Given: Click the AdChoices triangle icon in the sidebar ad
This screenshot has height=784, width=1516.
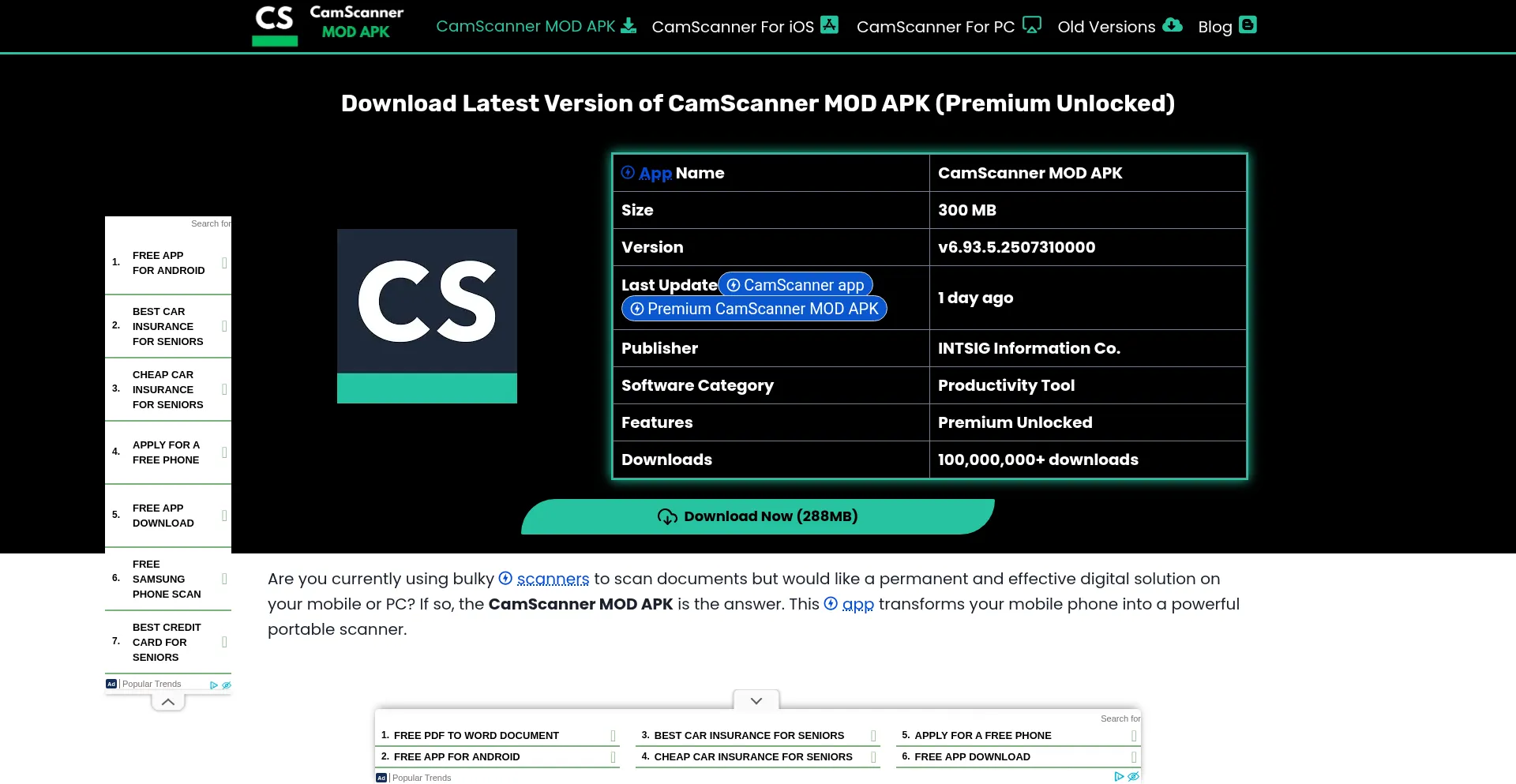Looking at the screenshot, I should coord(213,685).
